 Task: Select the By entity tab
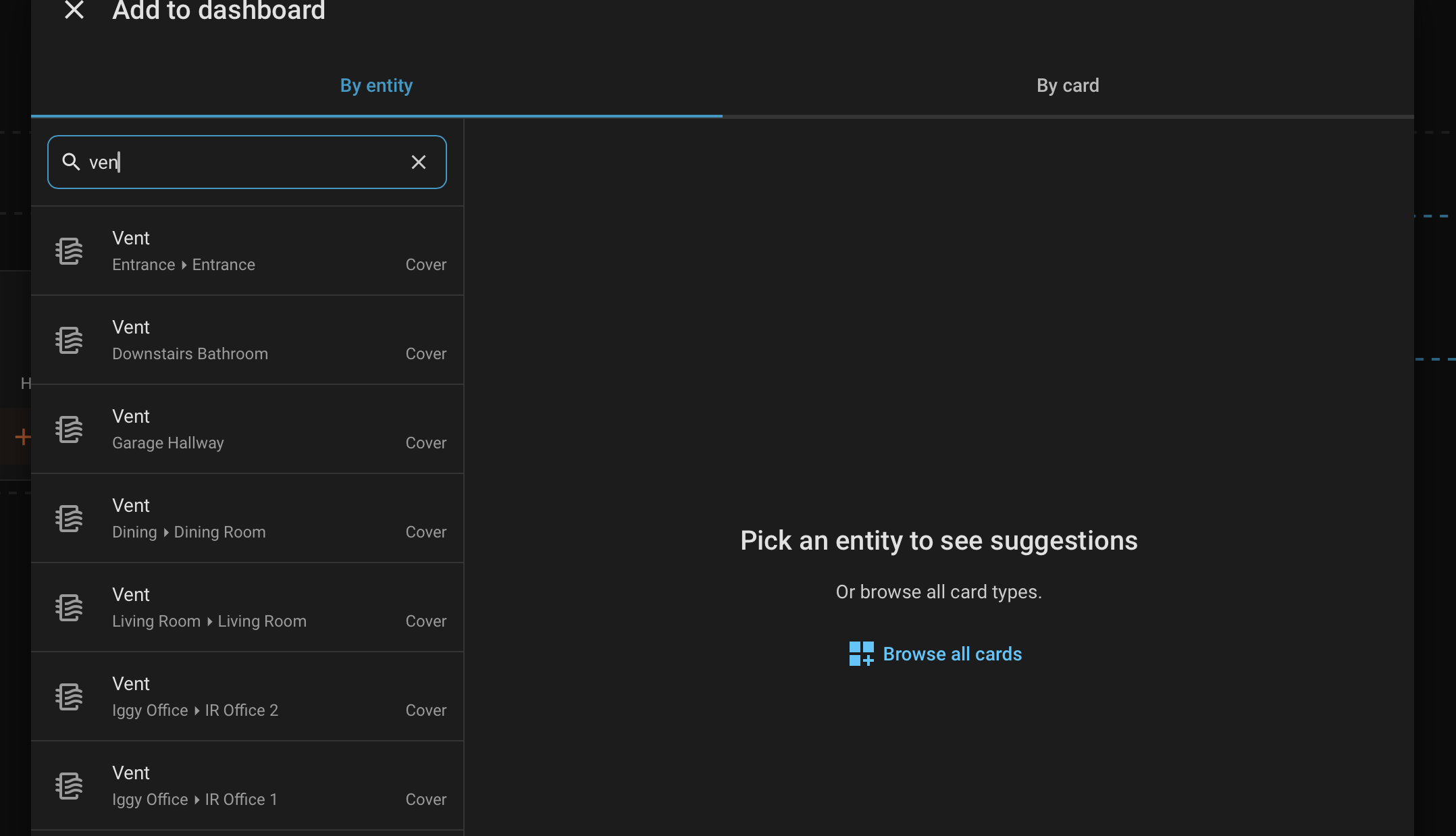click(376, 86)
